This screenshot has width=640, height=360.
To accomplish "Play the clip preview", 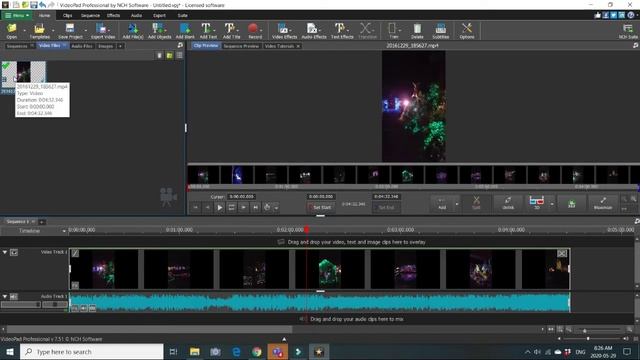I will [220, 207].
